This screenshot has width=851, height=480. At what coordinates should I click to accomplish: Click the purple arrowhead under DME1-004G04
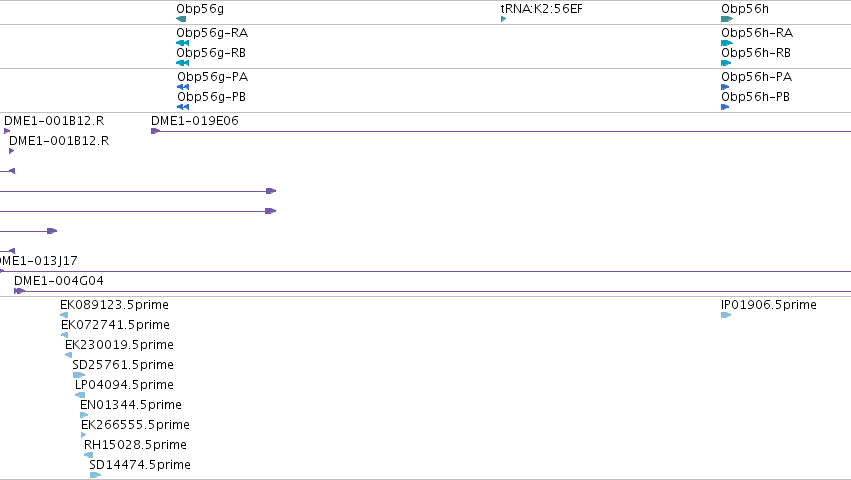(20, 291)
